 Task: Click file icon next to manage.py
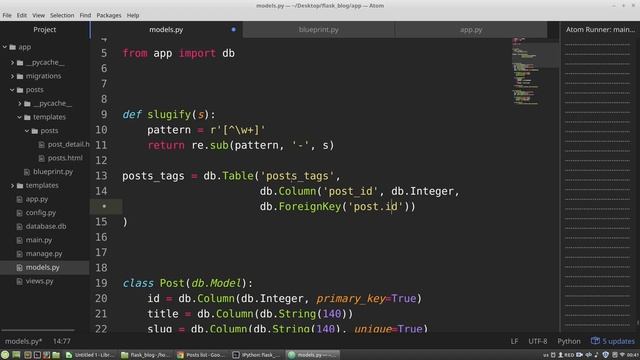19,253
